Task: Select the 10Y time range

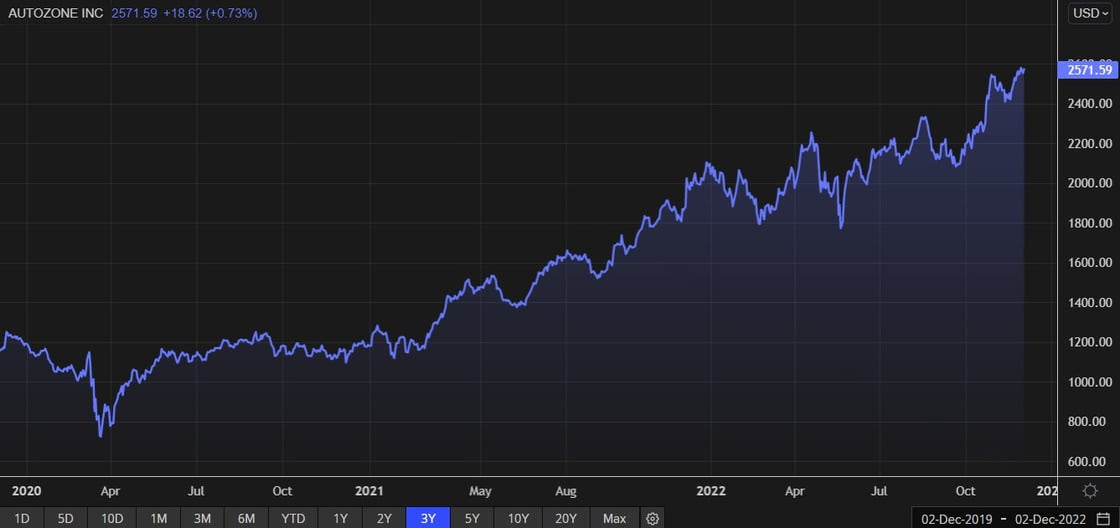Action: (519, 518)
